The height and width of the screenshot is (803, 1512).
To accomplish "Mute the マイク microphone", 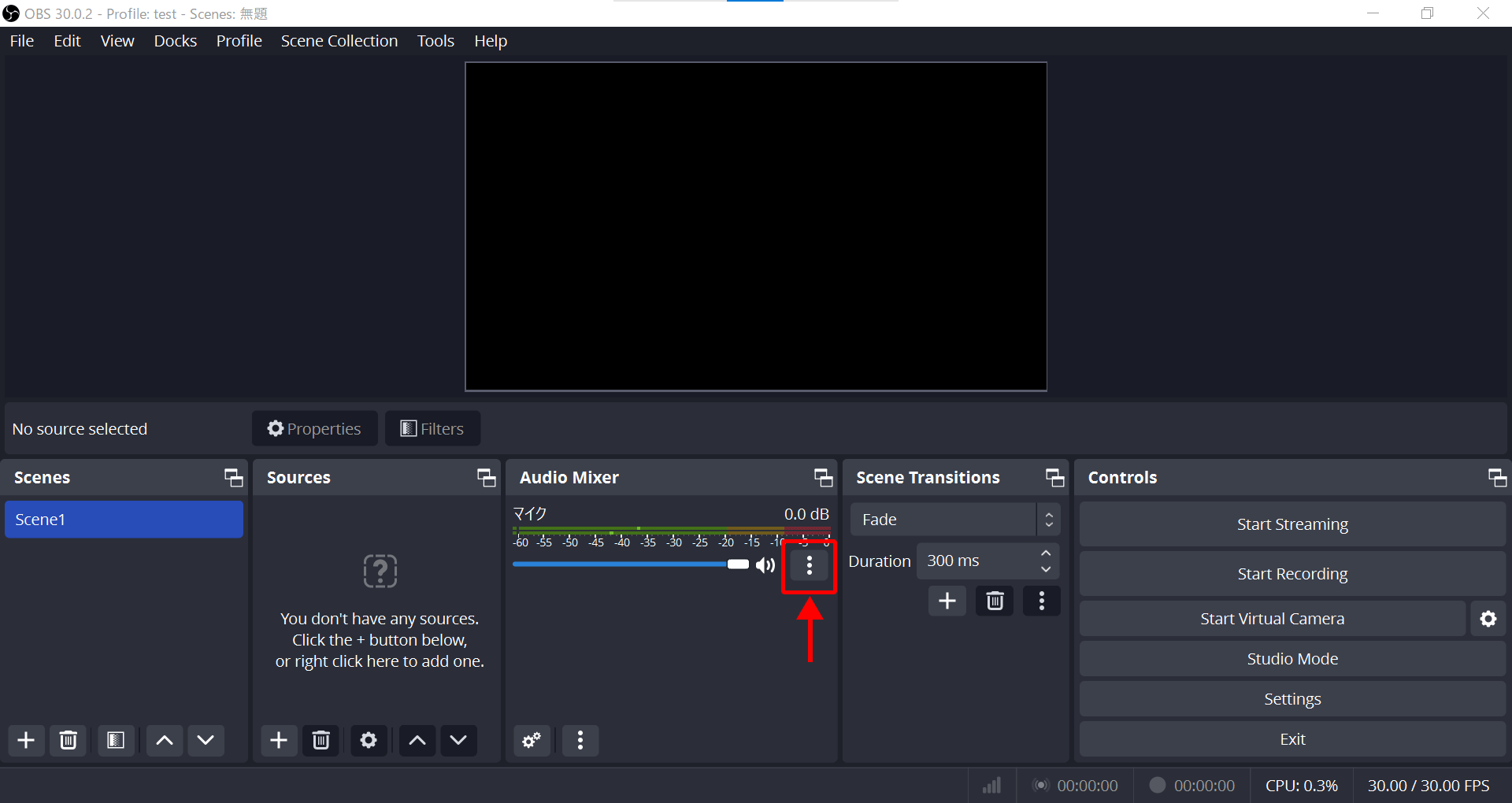I will 764,564.
